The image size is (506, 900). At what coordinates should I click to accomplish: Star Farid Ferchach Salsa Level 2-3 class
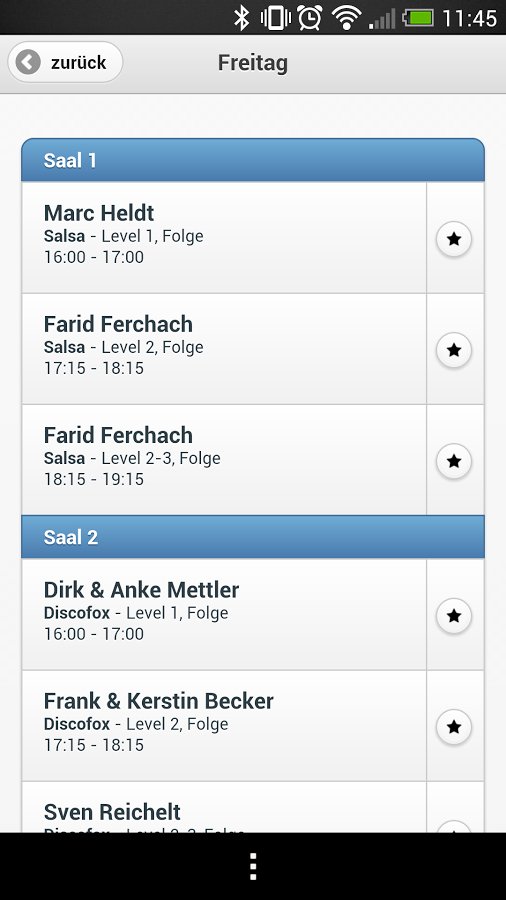pyautogui.click(x=454, y=460)
